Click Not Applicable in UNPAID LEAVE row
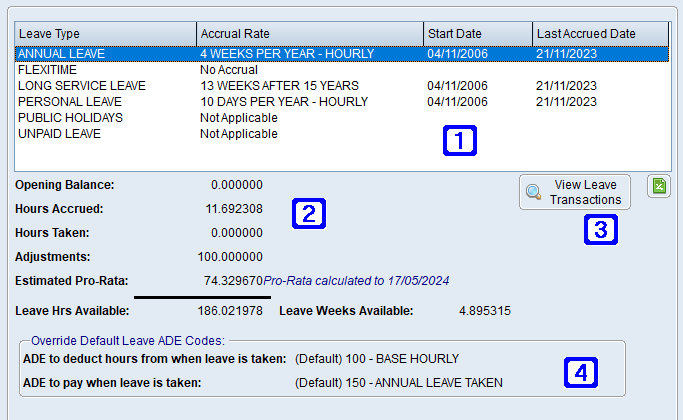 click(239, 134)
